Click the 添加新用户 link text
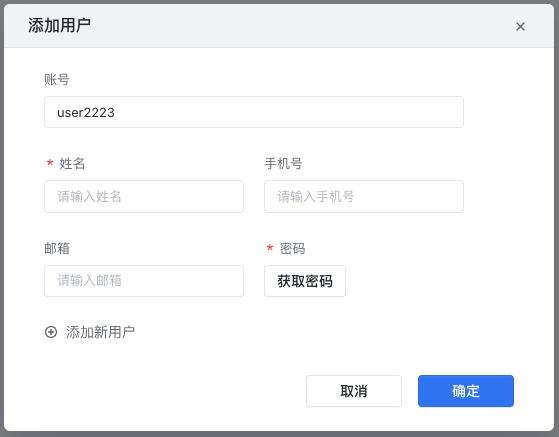 [100, 332]
